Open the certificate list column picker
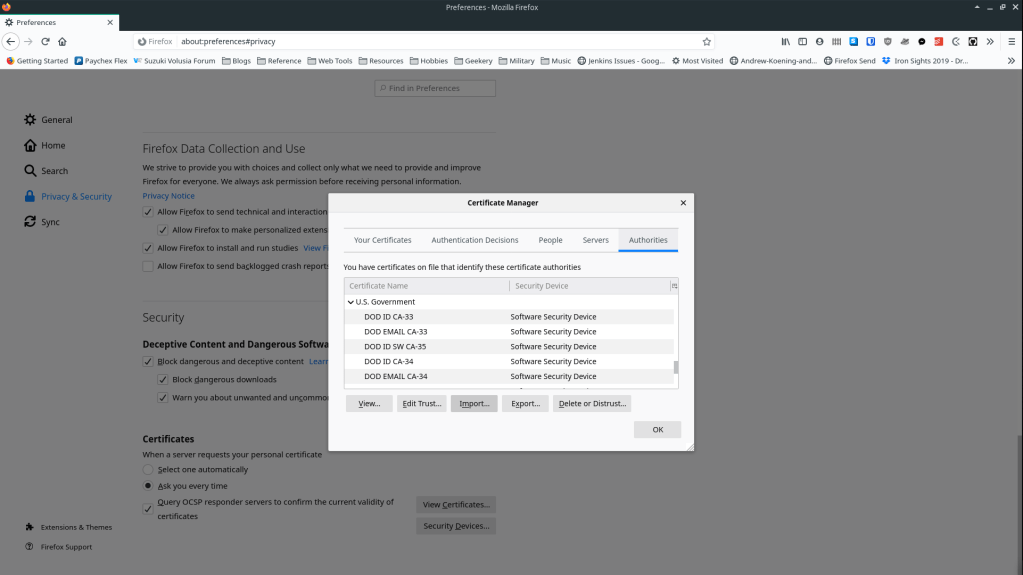 tap(674, 286)
